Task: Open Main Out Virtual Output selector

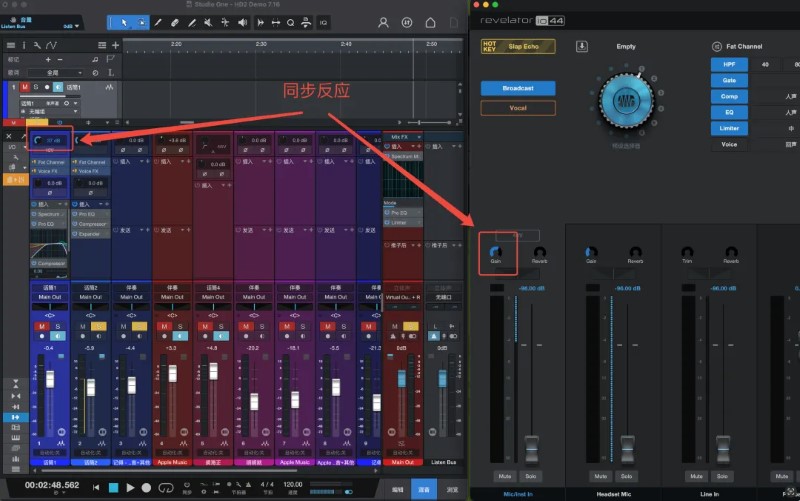Action: [403, 297]
